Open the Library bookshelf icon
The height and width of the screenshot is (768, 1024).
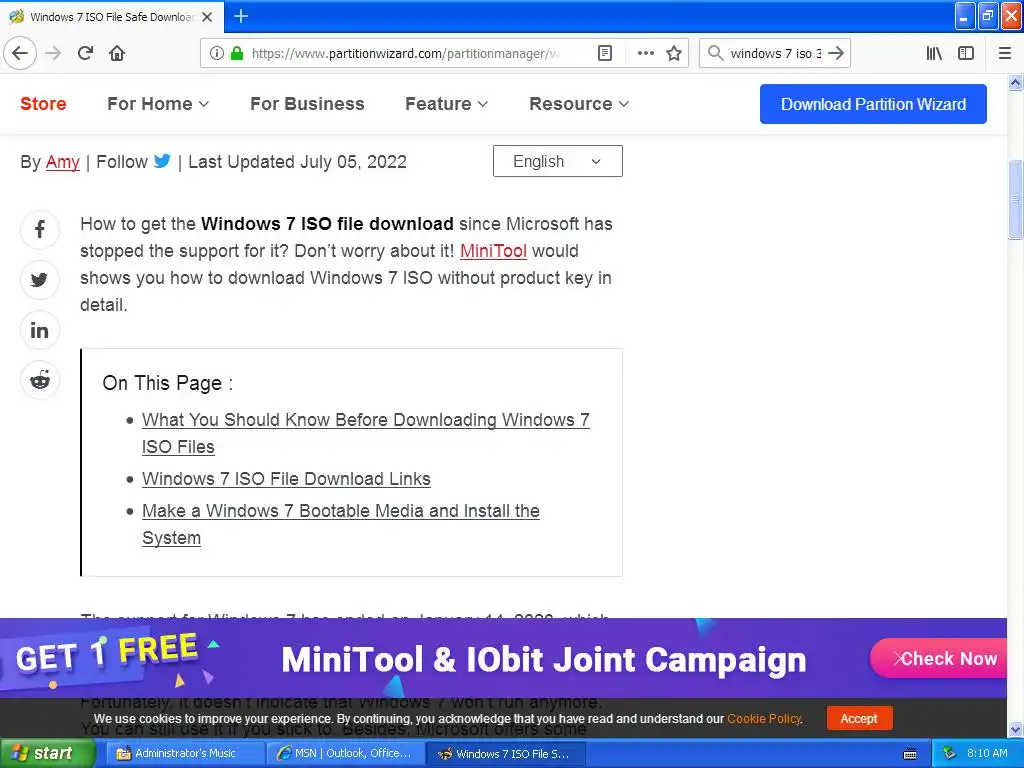[934, 53]
